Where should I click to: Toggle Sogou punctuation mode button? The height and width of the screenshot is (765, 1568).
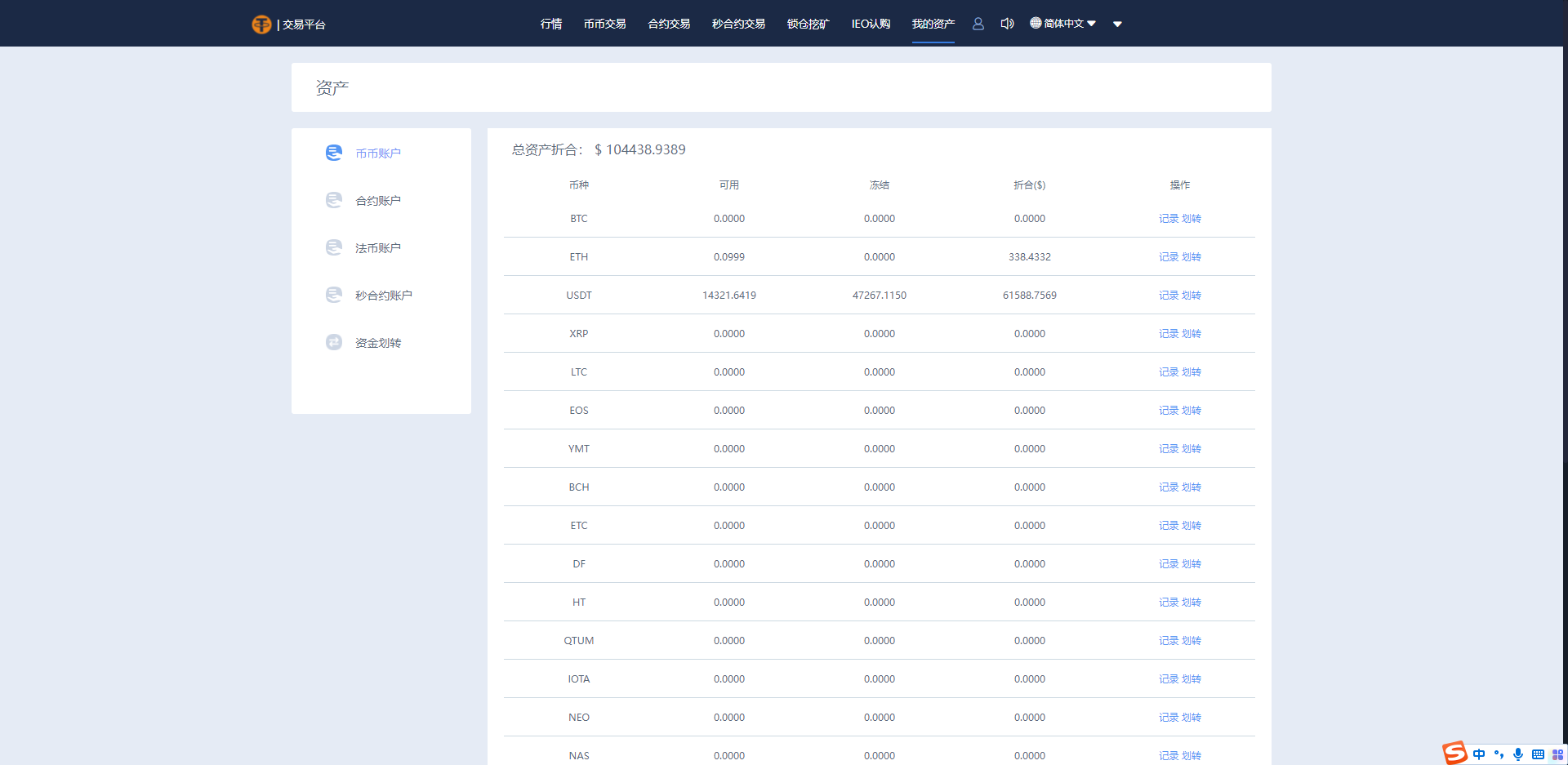[1499, 754]
